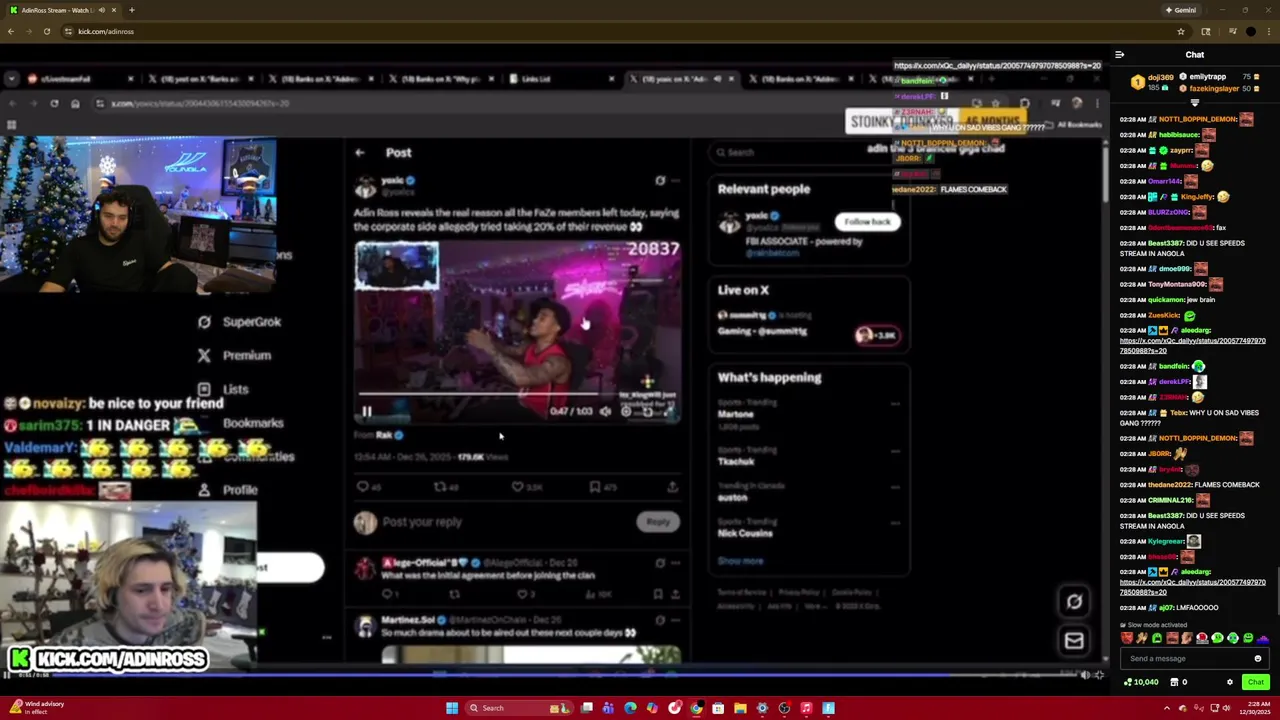Mute the tweet video sound

pyautogui.click(x=605, y=411)
